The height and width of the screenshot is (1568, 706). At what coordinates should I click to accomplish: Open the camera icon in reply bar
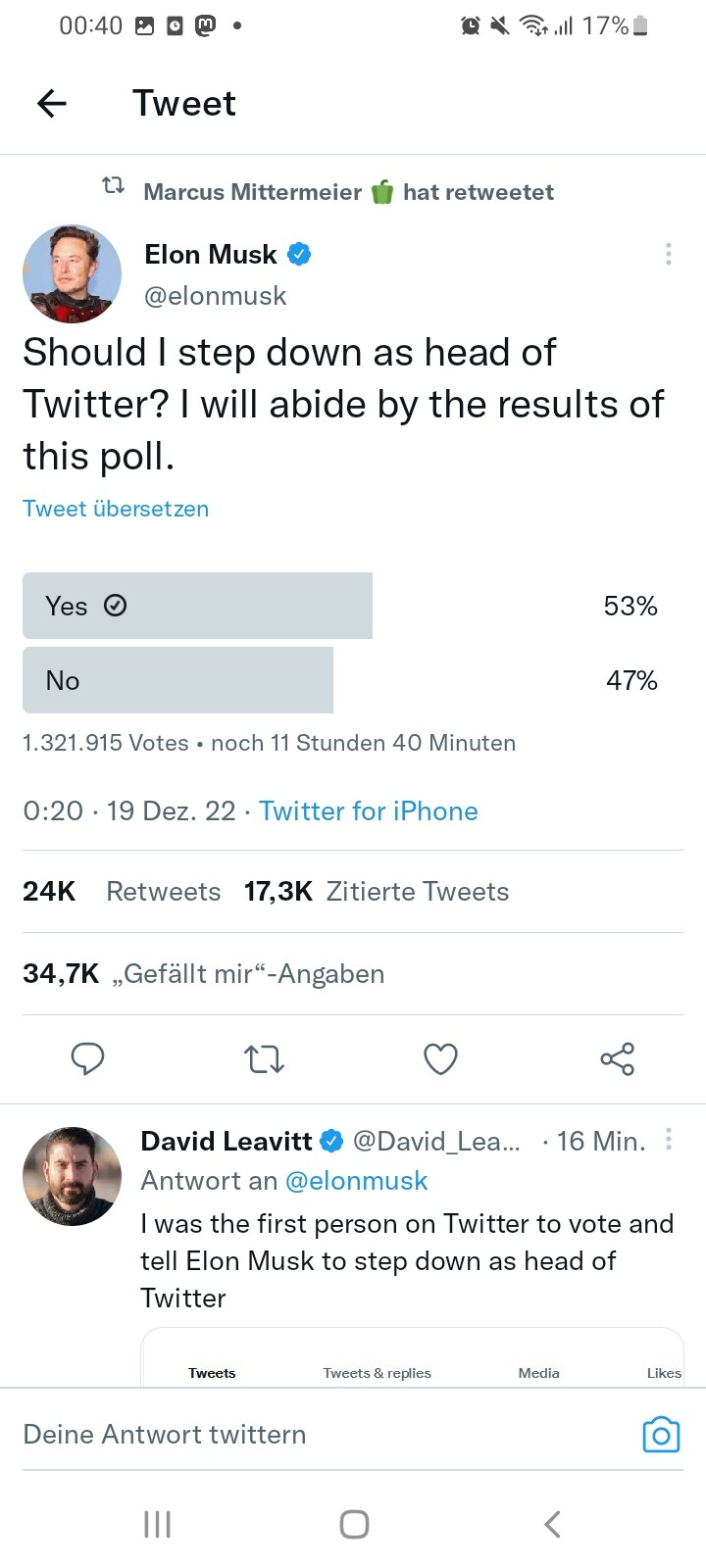pyautogui.click(x=661, y=1435)
